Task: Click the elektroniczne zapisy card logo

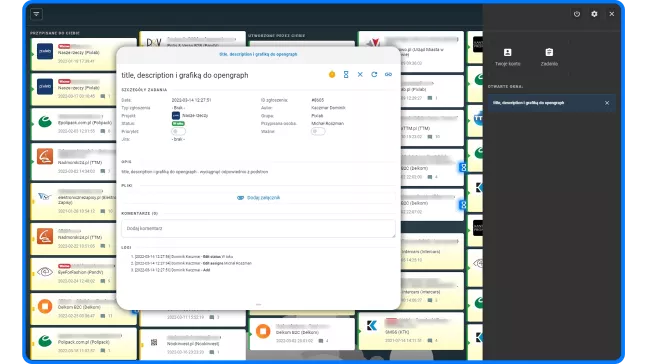Action: tap(45, 196)
